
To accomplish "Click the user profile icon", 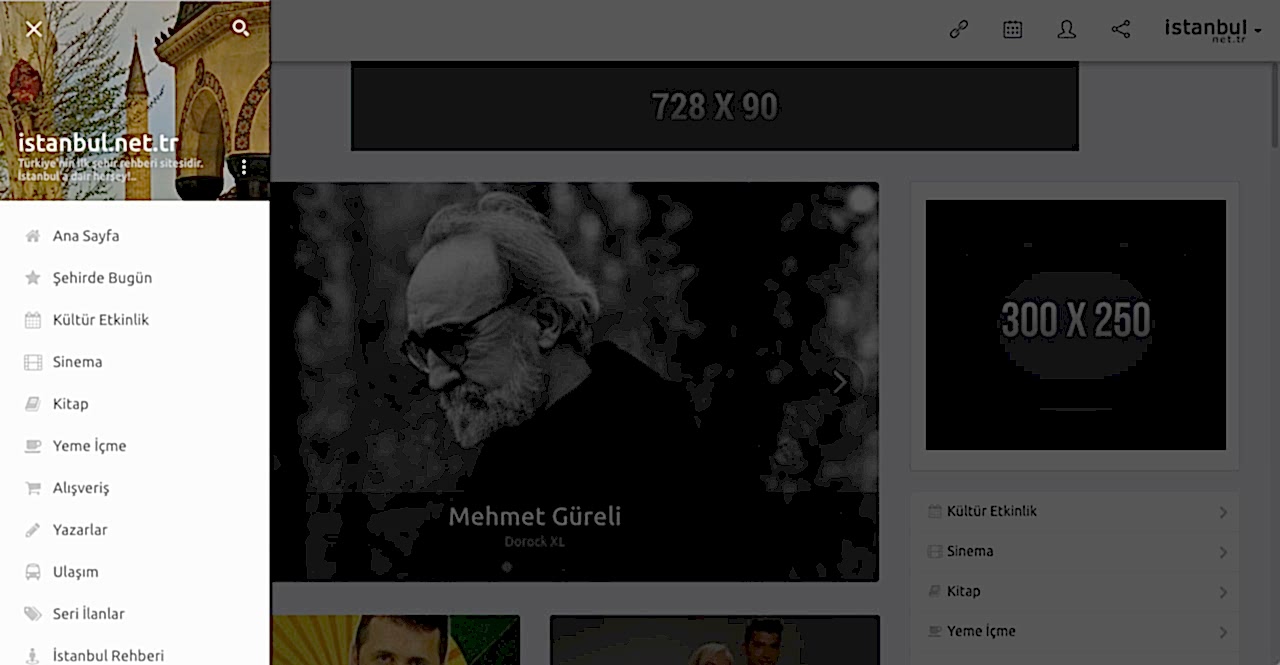I will 1067,30.
